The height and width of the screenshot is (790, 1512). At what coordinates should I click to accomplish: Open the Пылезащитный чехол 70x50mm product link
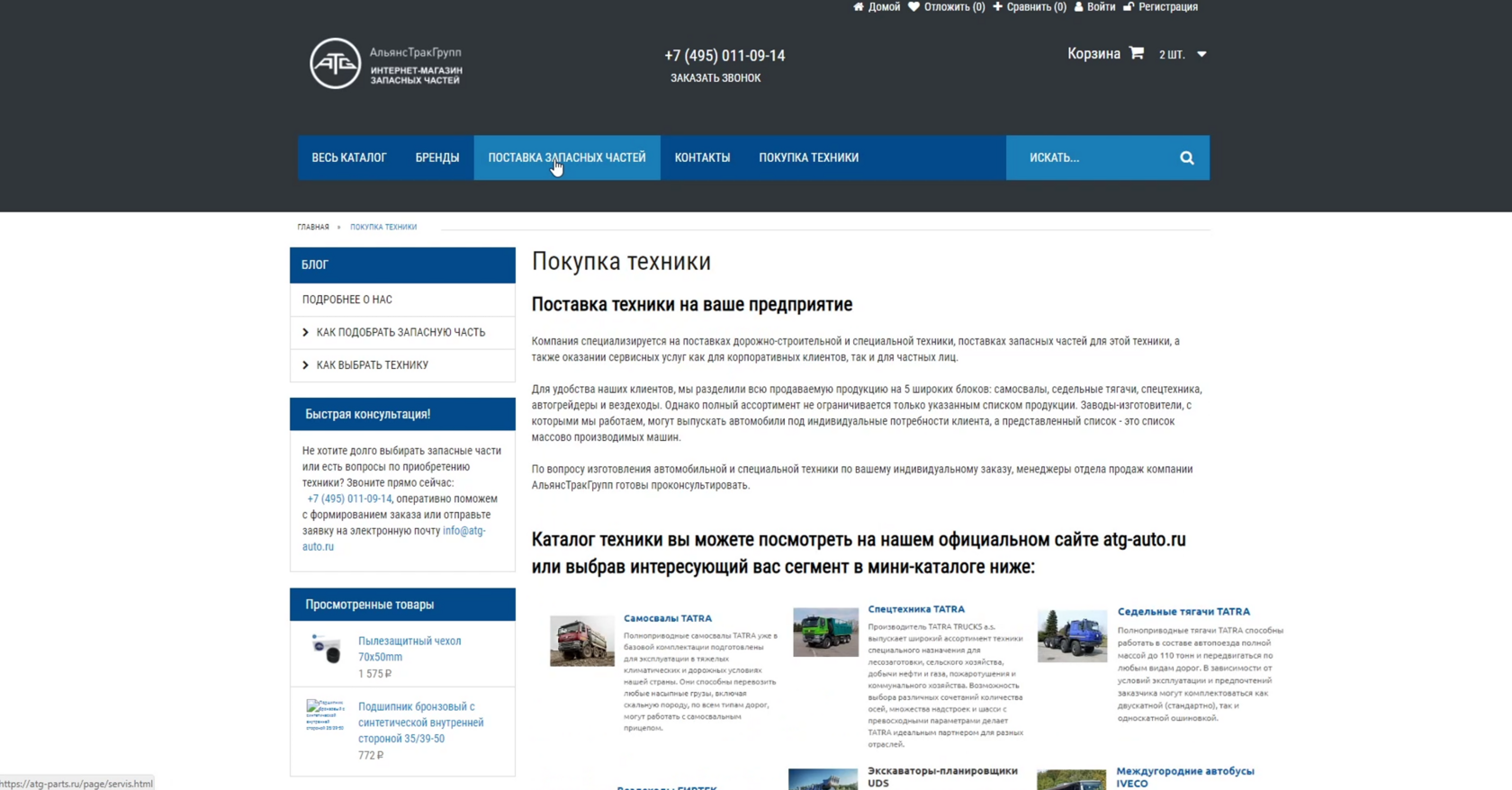click(409, 649)
